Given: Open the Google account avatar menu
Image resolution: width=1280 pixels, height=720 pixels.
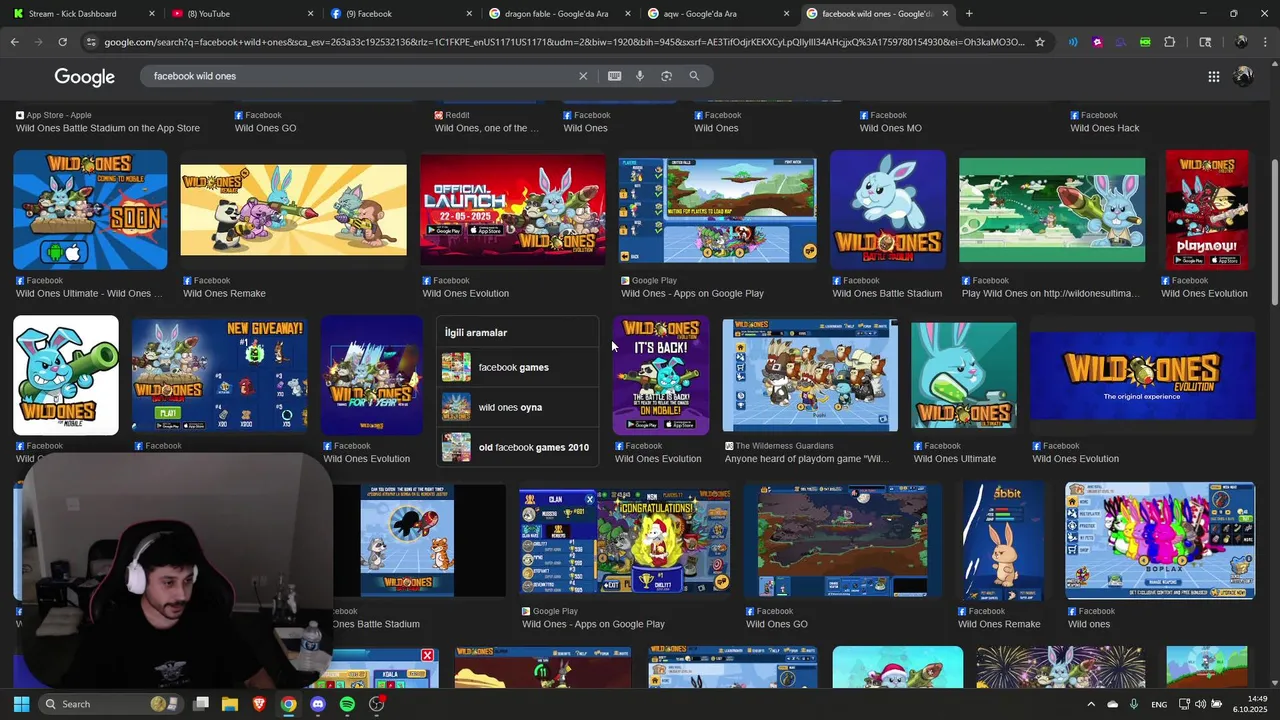Looking at the screenshot, I should point(1244,77).
